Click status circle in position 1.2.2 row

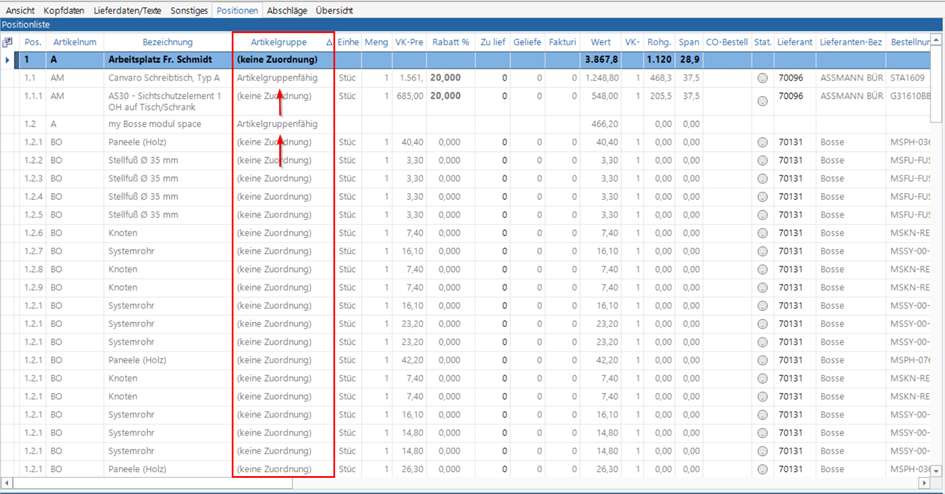point(762,161)
